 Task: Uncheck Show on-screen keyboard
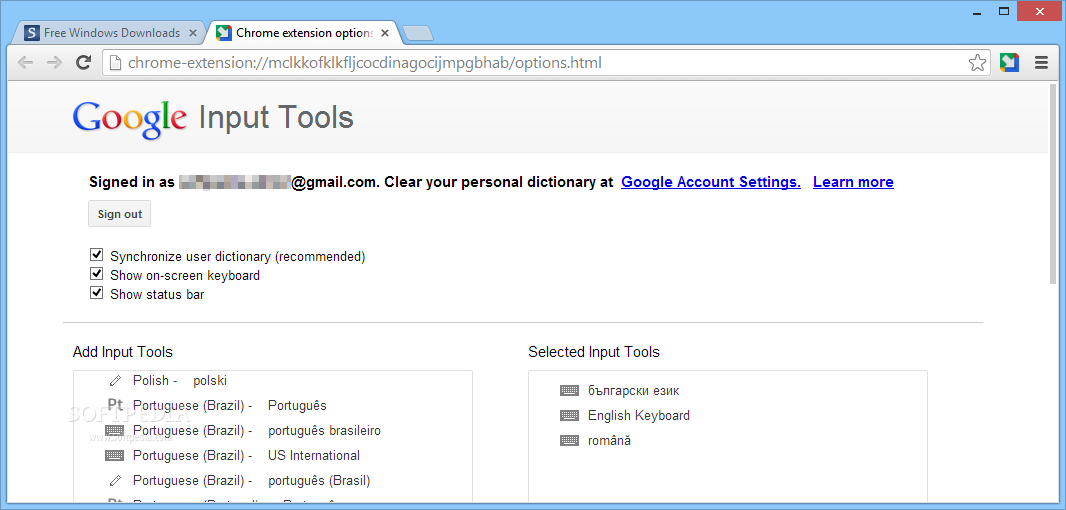tap(97, 275)
